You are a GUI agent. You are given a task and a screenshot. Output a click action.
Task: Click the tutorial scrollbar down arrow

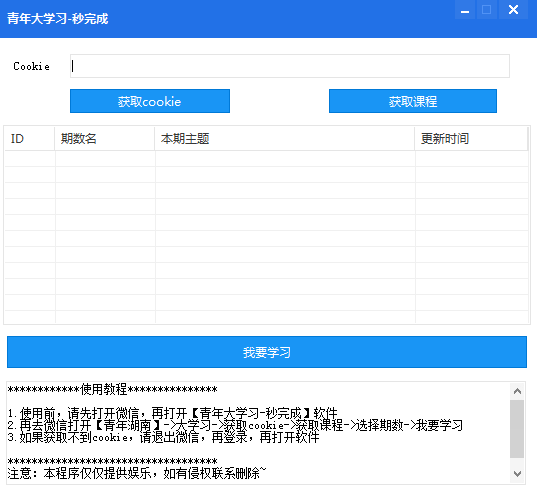(517, 474)
